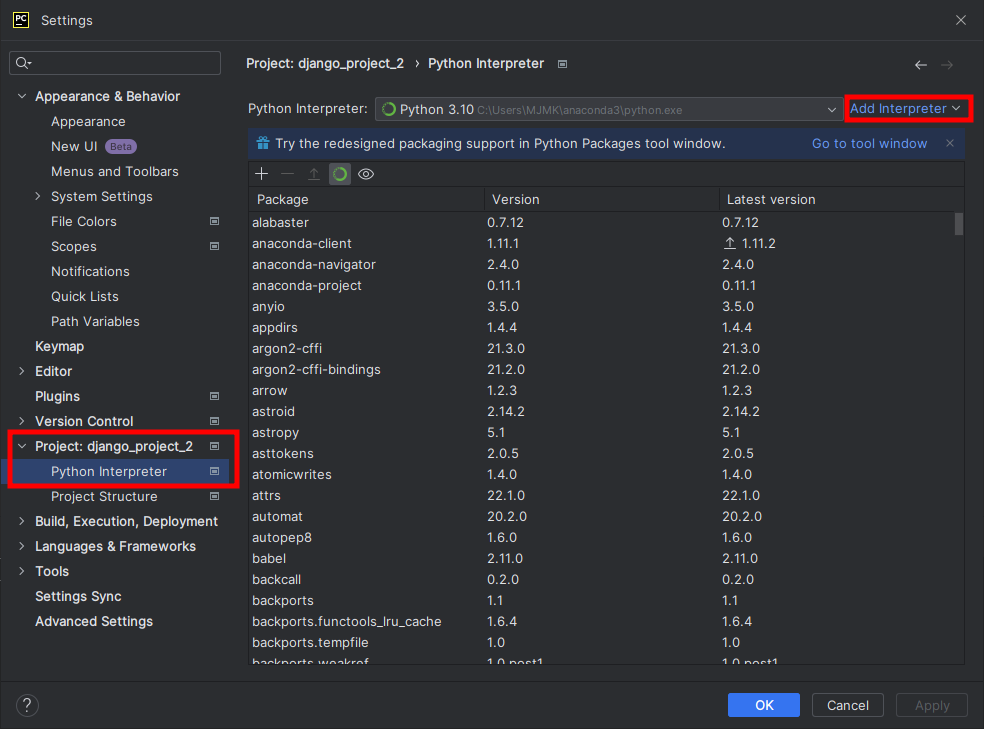
Task: Click the navigate back arrow
Action: point(921,65)
